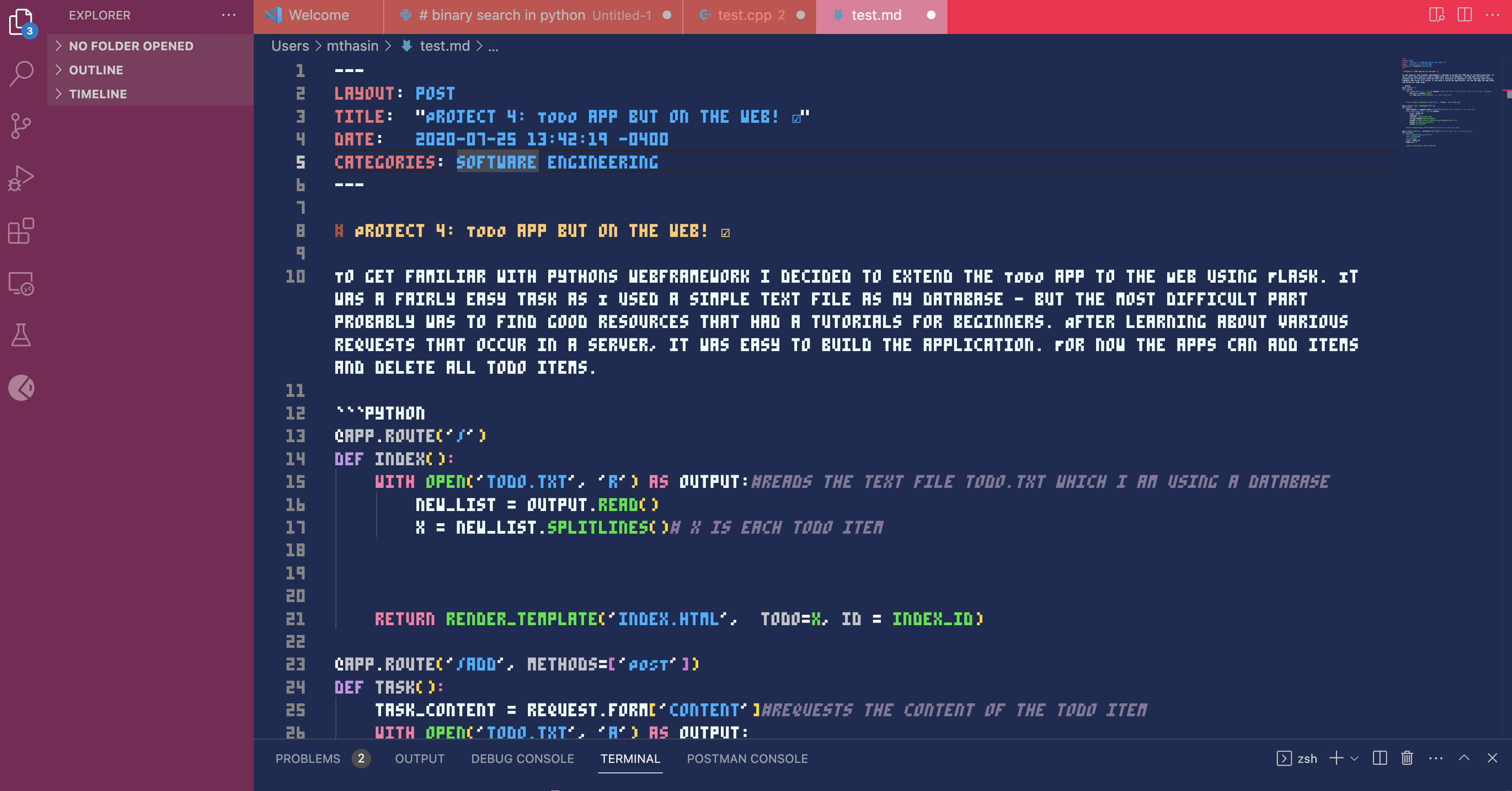Viewport: 1512px width, 791px height.
Task: Switch to the Welcome tab
Action: (318, 16)
